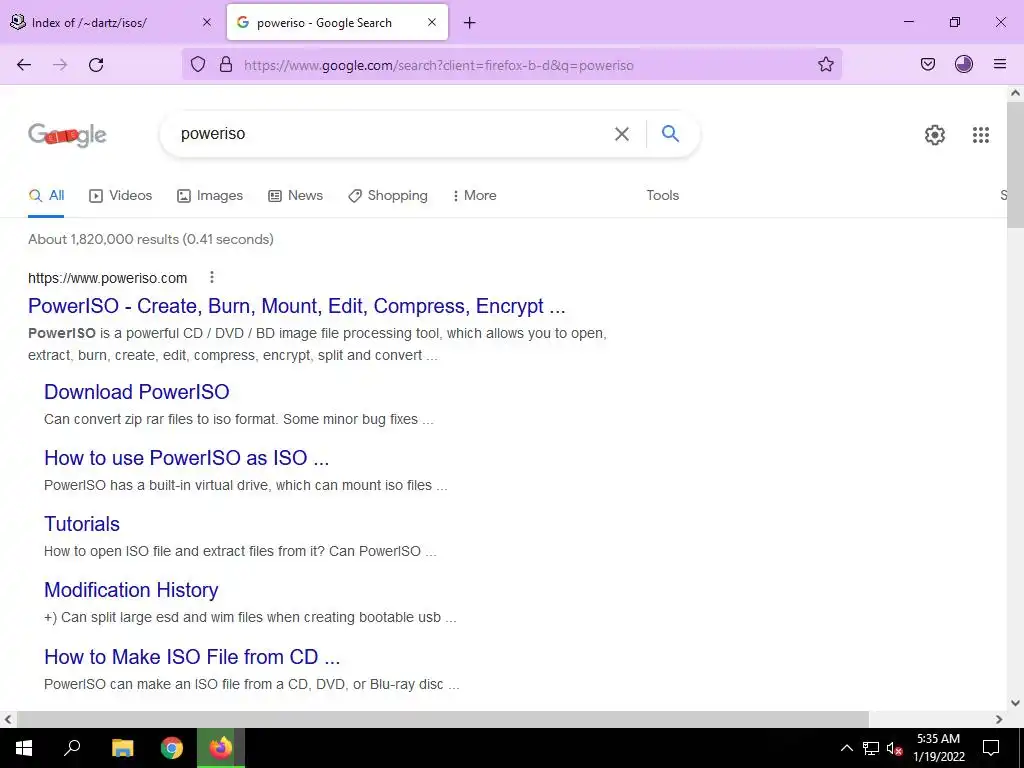
Task: Open the Modification History sitelink
Action: click(x=131, y=590)
